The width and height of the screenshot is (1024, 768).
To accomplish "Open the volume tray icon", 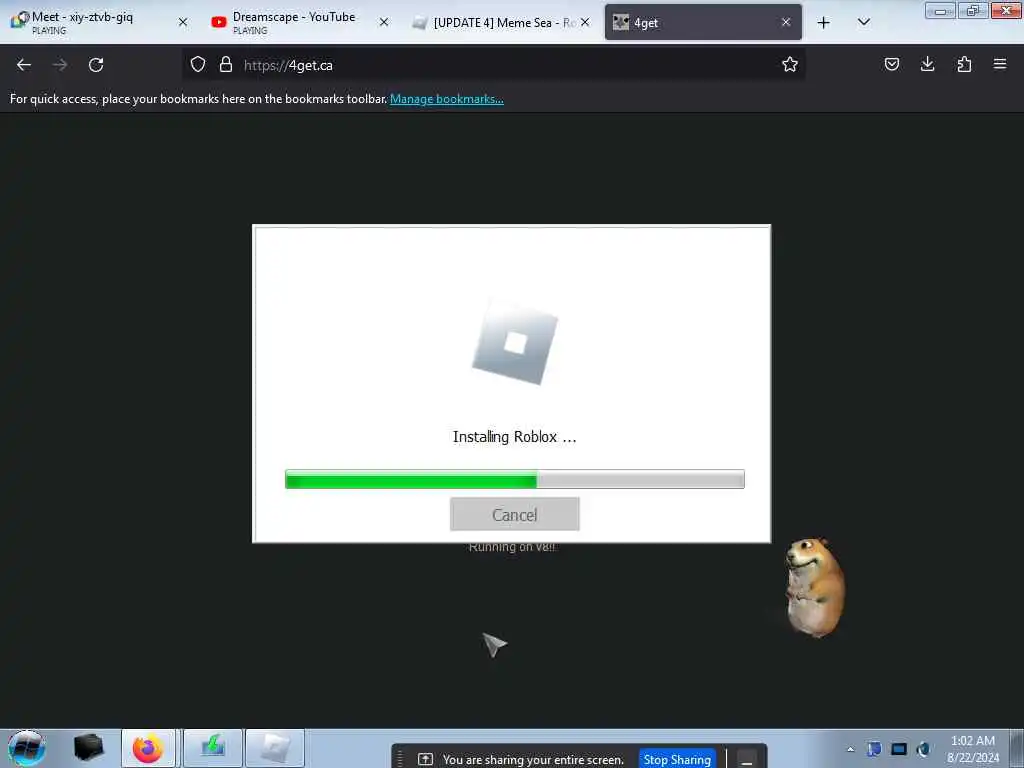I will [923, 749].
